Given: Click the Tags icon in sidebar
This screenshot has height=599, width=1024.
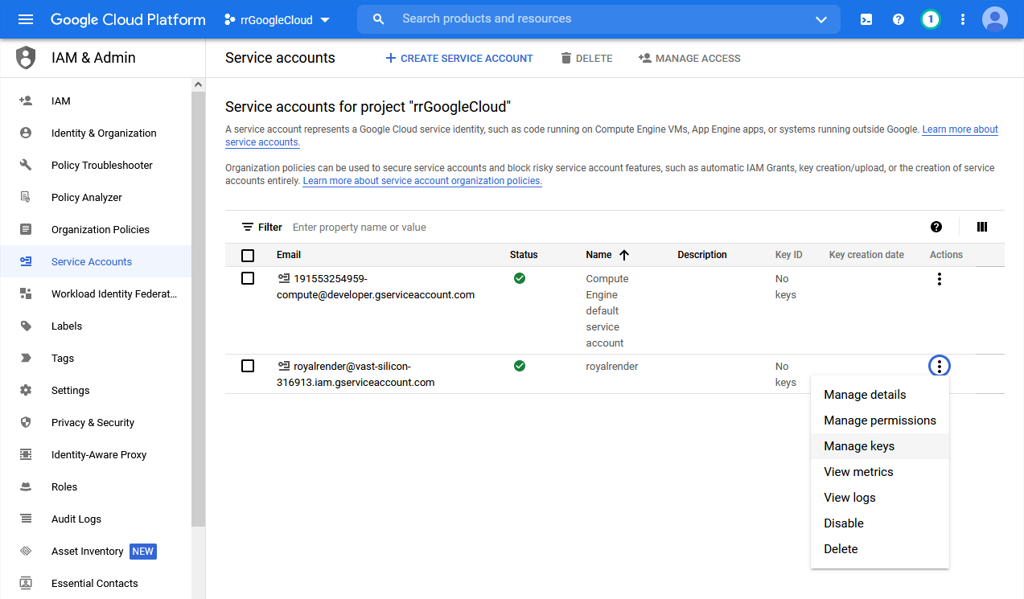Looking at the screenshot, I should (25, 358).
